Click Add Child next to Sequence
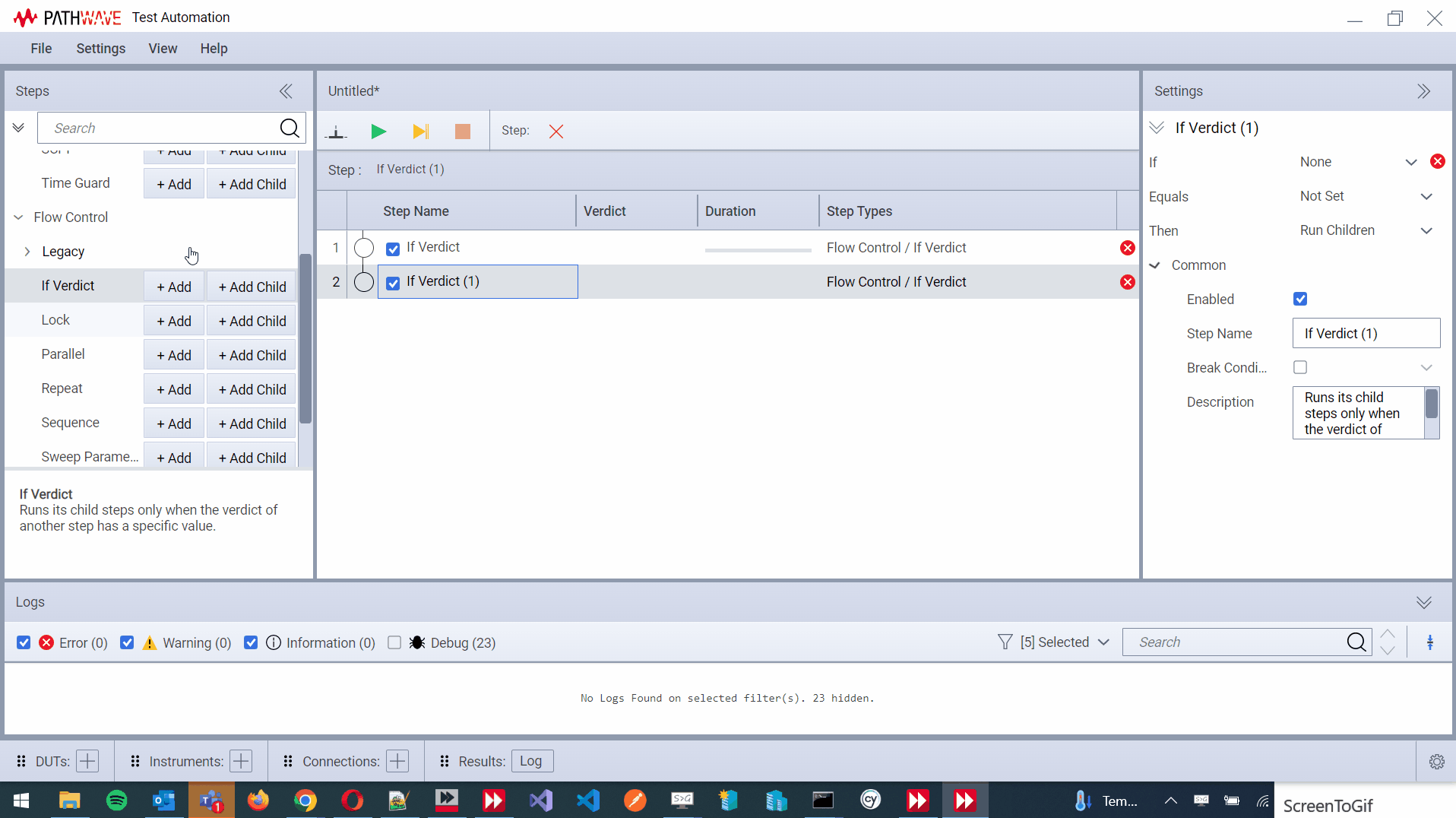 pos(251,423)
